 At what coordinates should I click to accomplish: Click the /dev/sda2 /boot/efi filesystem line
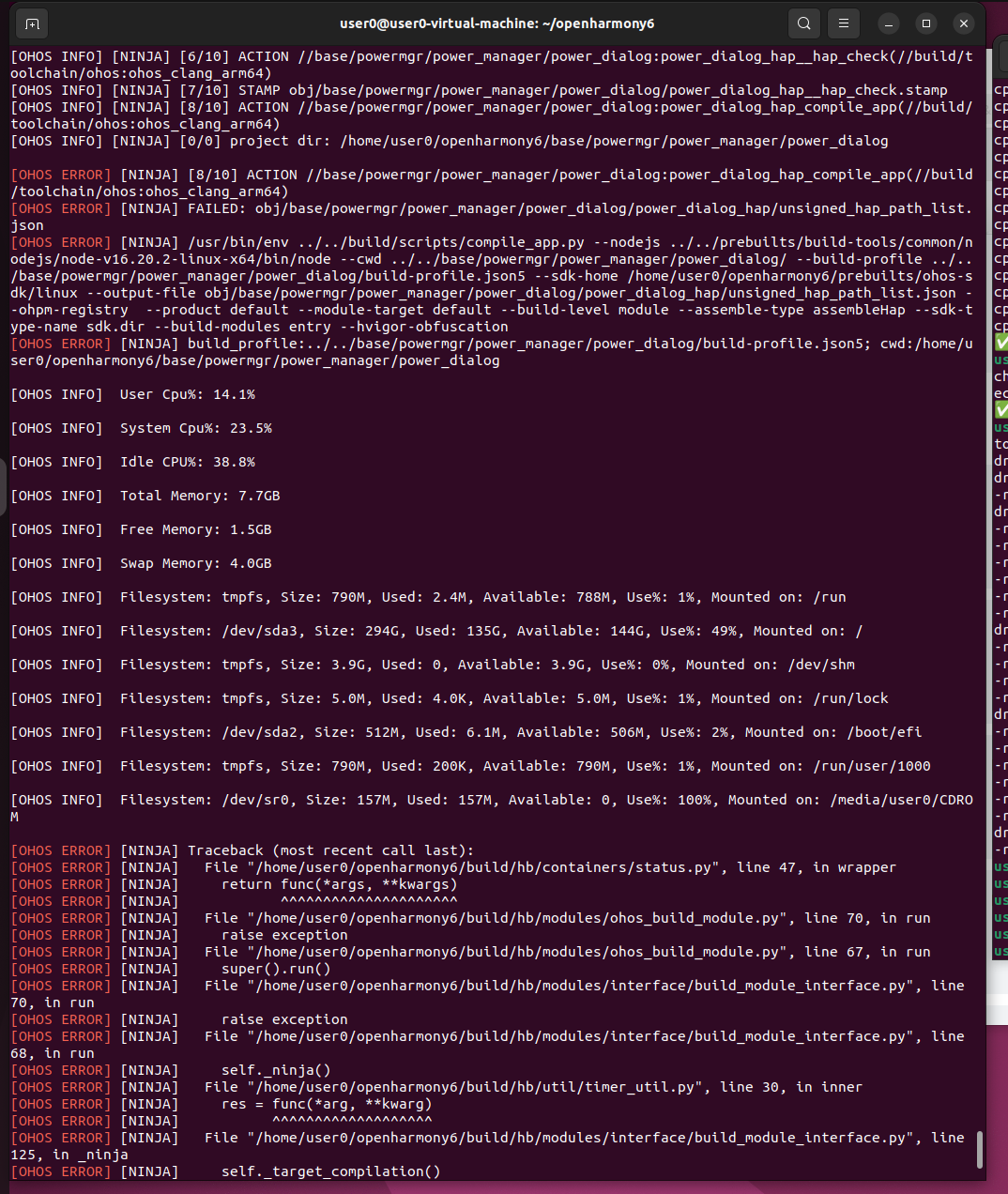(x=466, y=732)
